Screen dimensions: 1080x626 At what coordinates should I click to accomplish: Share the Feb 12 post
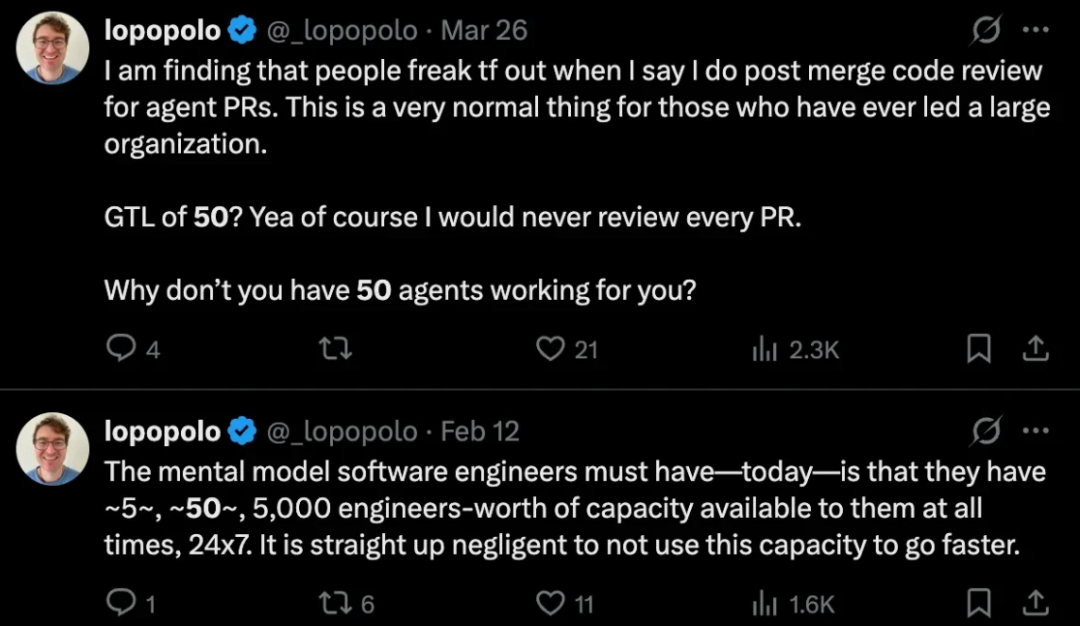coord(1036,602)
